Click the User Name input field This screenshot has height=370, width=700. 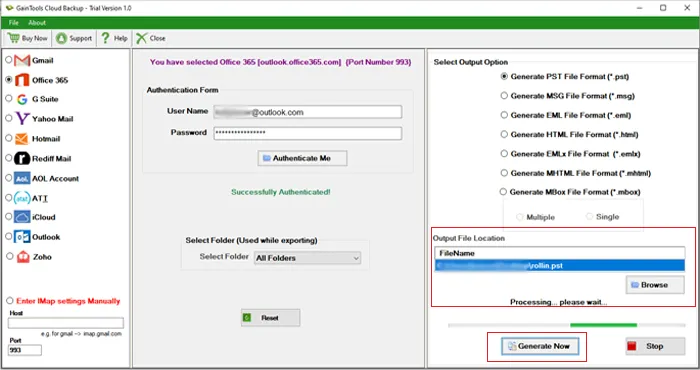(308, 112)
